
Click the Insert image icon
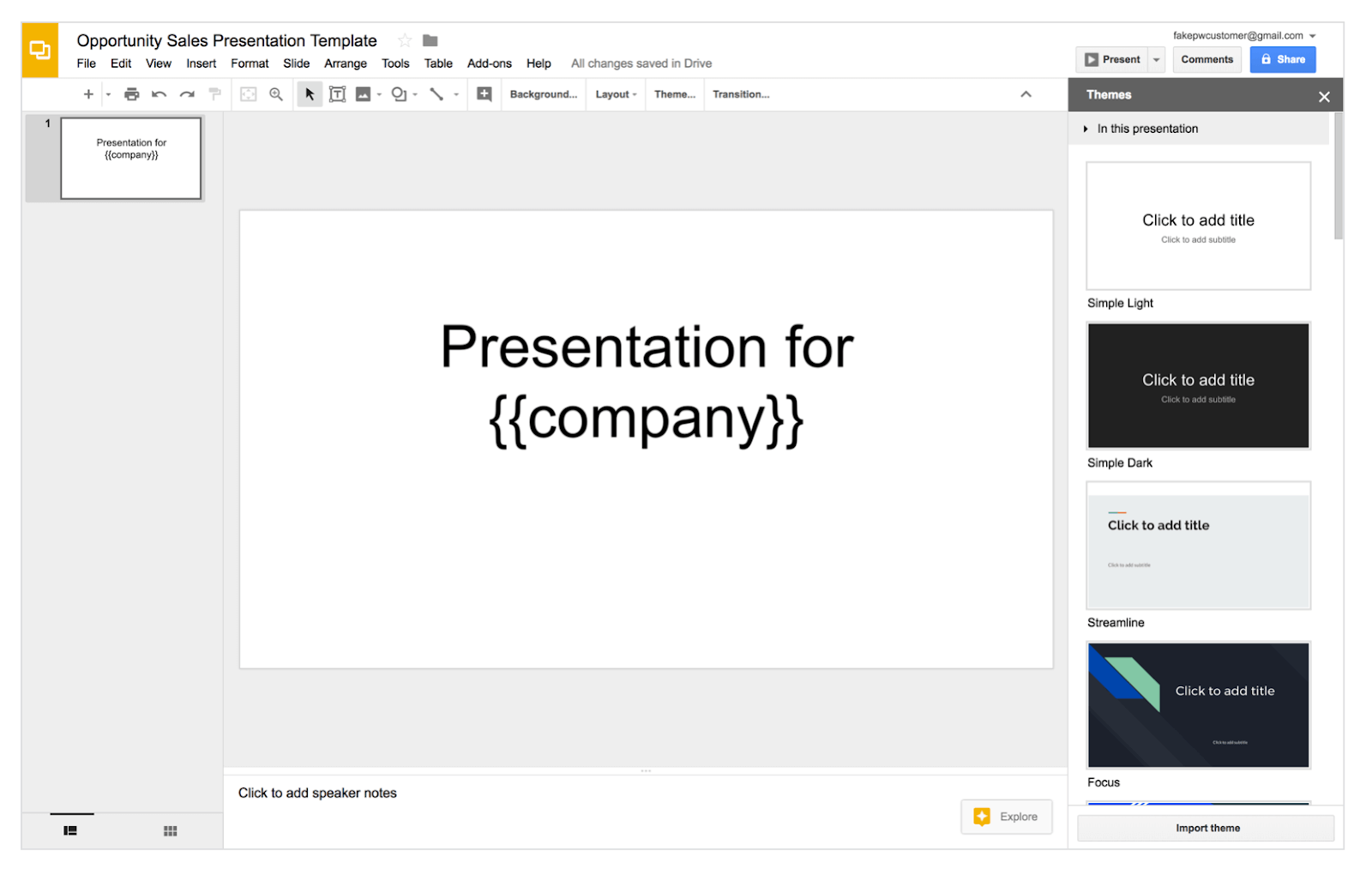coord(364,94)
